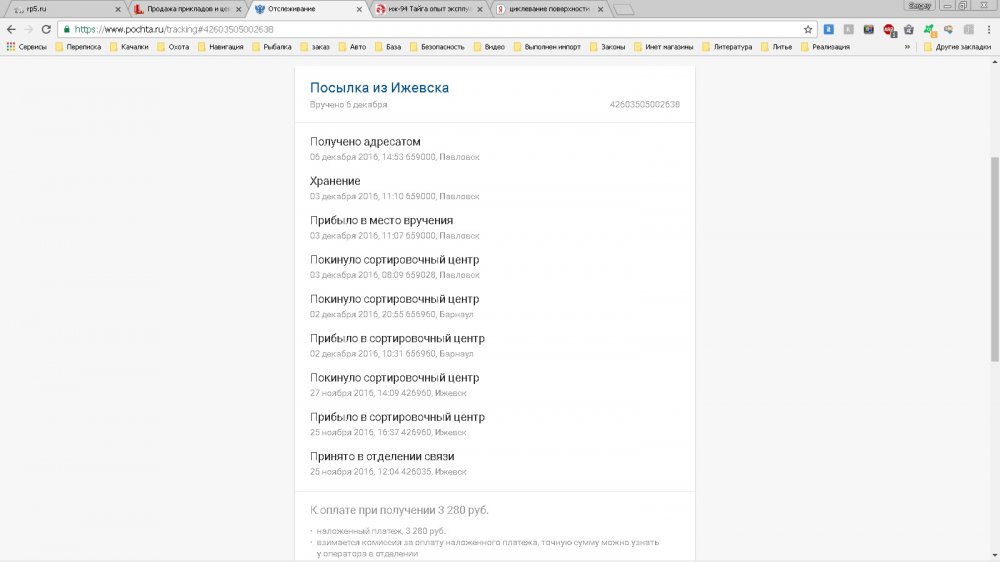Screen dimensions: 1000x562
Task: Expand the hidden bookmarks overflow chevron
Action: point(908,46)
